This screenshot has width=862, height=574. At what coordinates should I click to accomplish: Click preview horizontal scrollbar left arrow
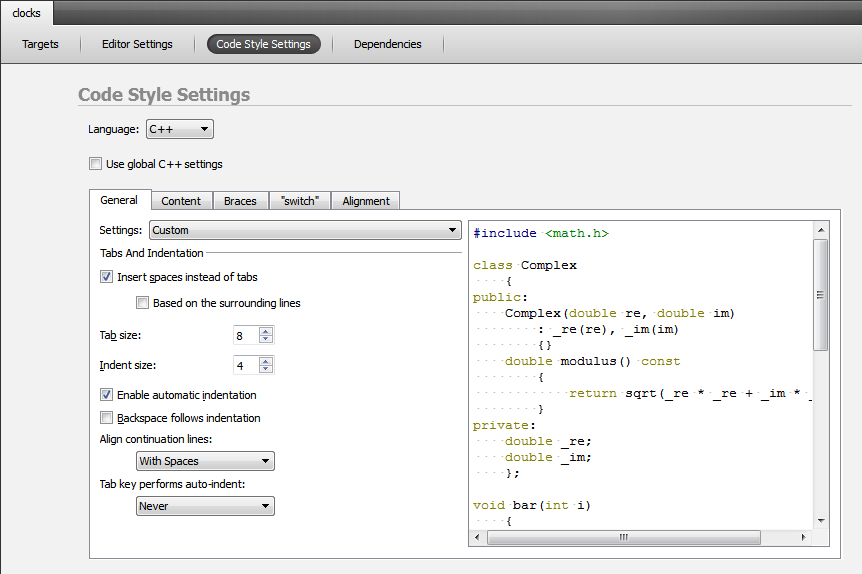477,537
